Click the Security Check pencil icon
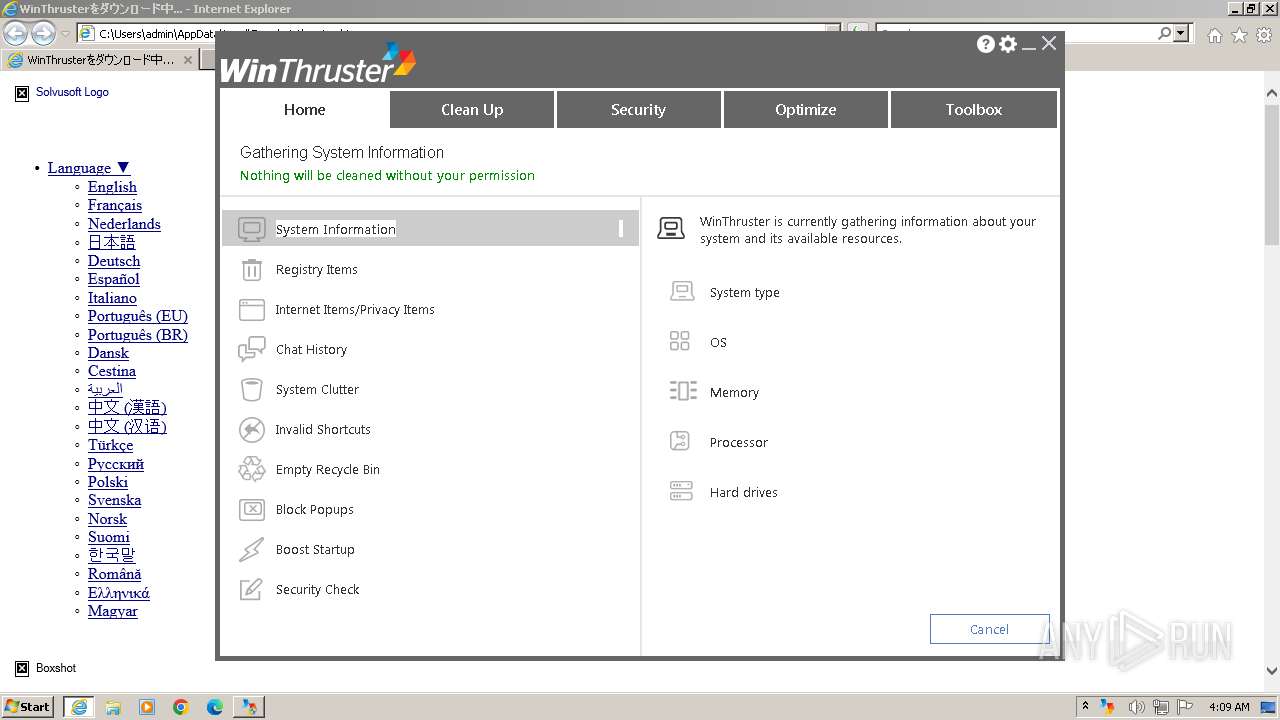The image size is (1280, 720). pos(252,589)
